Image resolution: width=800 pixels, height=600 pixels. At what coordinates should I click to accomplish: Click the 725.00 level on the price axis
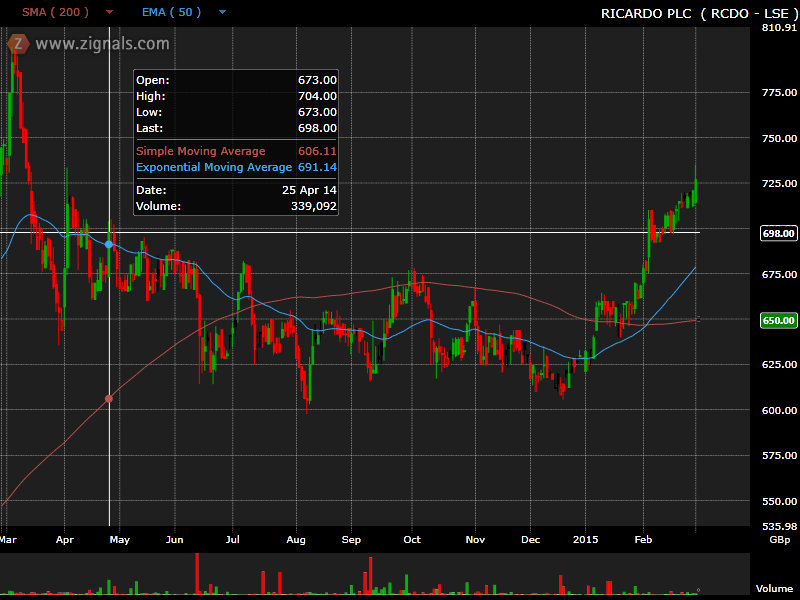[778, 184]
